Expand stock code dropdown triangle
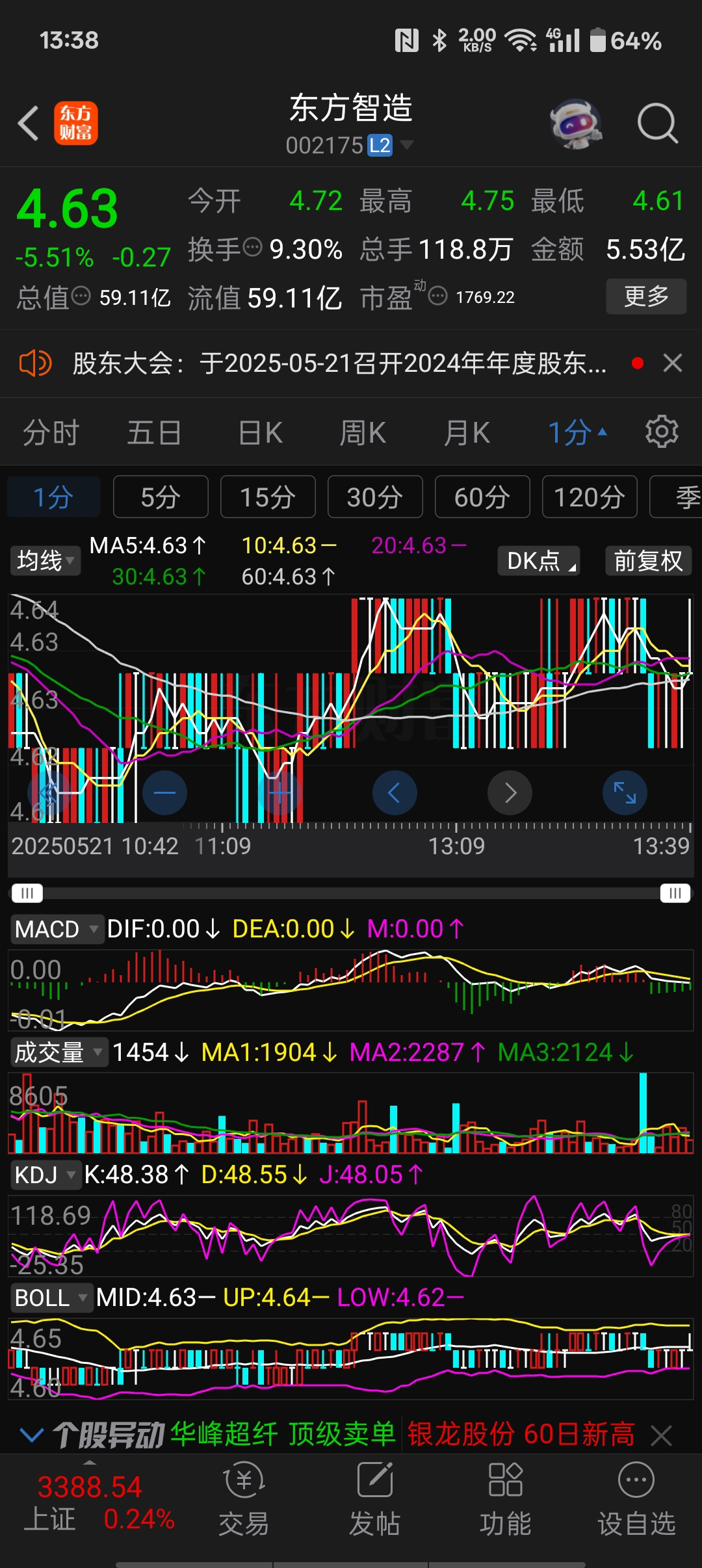Viewport: 702px width, 1568px height. [x=407, y=144]
